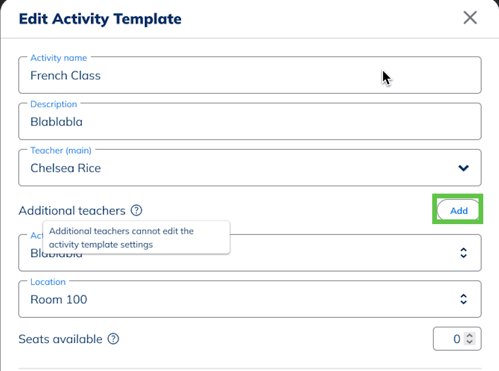This screenshot has width=499, height=371.
Task: Click the Additional teachers label text
Action: coord(72,211)
